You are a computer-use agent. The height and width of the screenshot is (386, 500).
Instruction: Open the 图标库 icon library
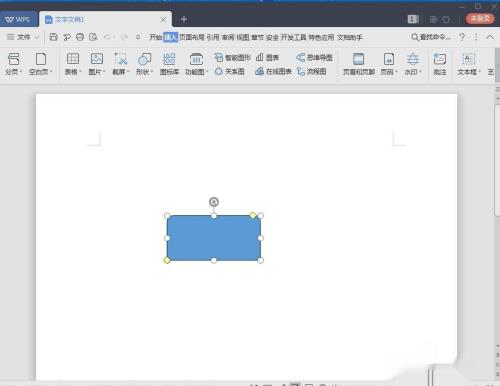[169, 64]
